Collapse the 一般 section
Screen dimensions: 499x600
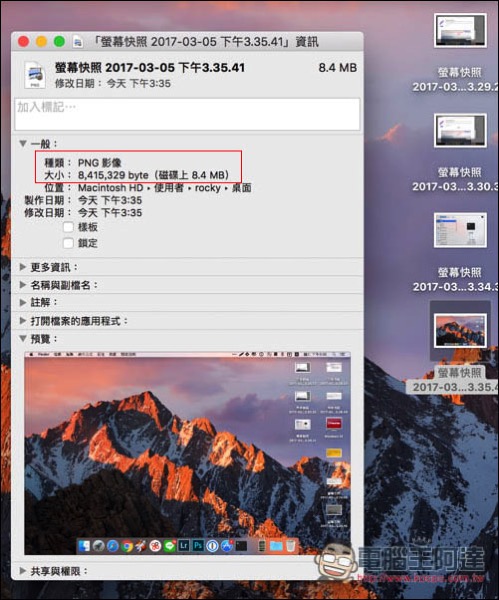[x=23, y=143]
